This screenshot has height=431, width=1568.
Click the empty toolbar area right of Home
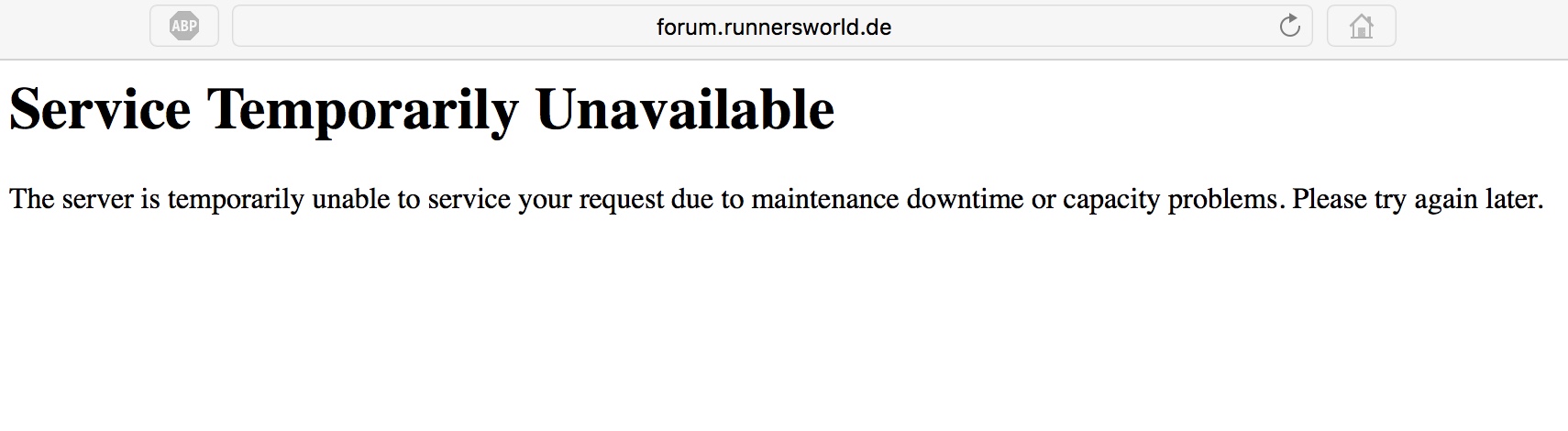(1481, 26)
